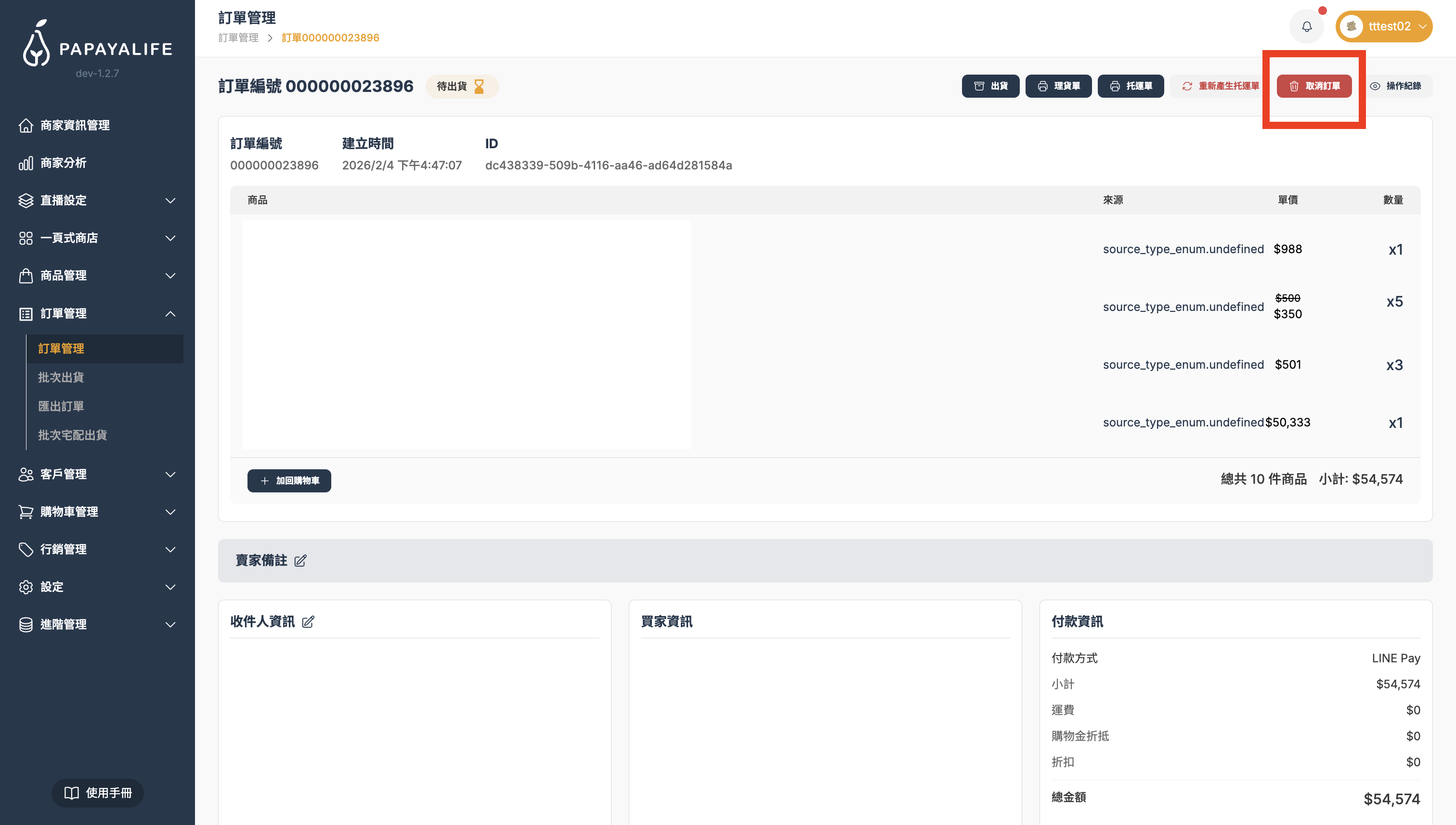Click edit icon beside 收件人資訊

(308, 622)
